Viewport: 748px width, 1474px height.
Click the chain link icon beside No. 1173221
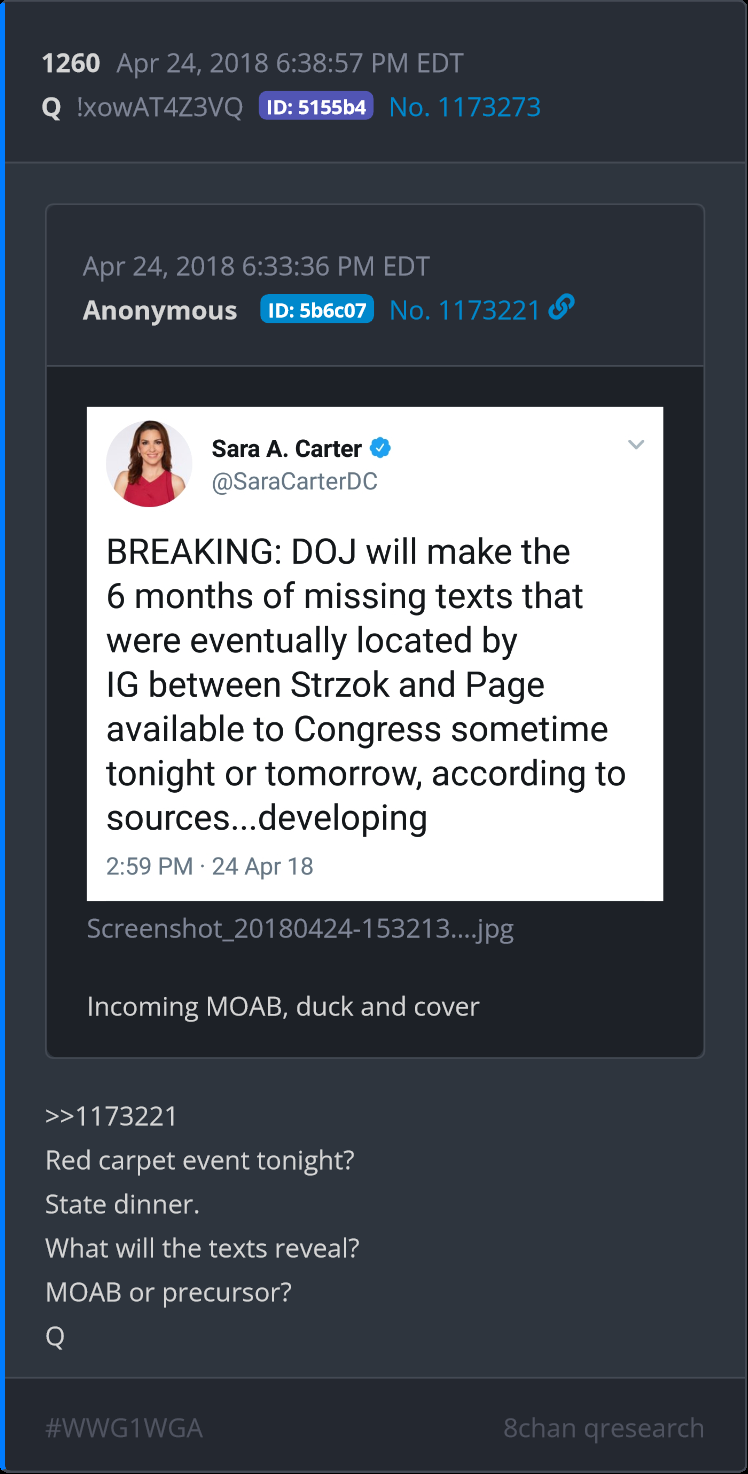tap(562, 309)
